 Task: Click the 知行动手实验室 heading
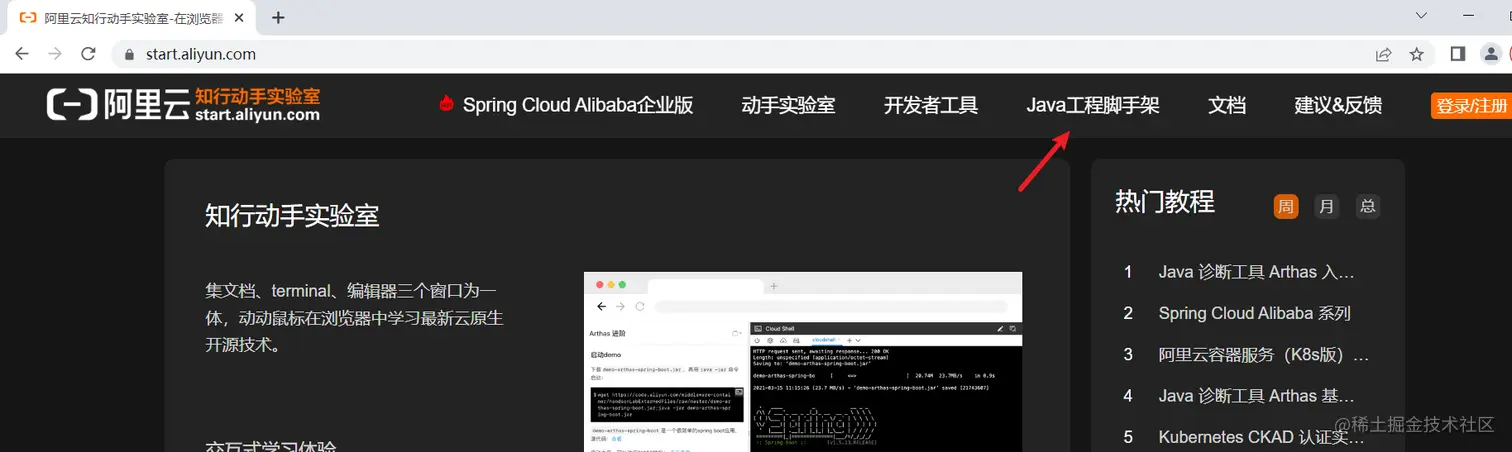292,215
